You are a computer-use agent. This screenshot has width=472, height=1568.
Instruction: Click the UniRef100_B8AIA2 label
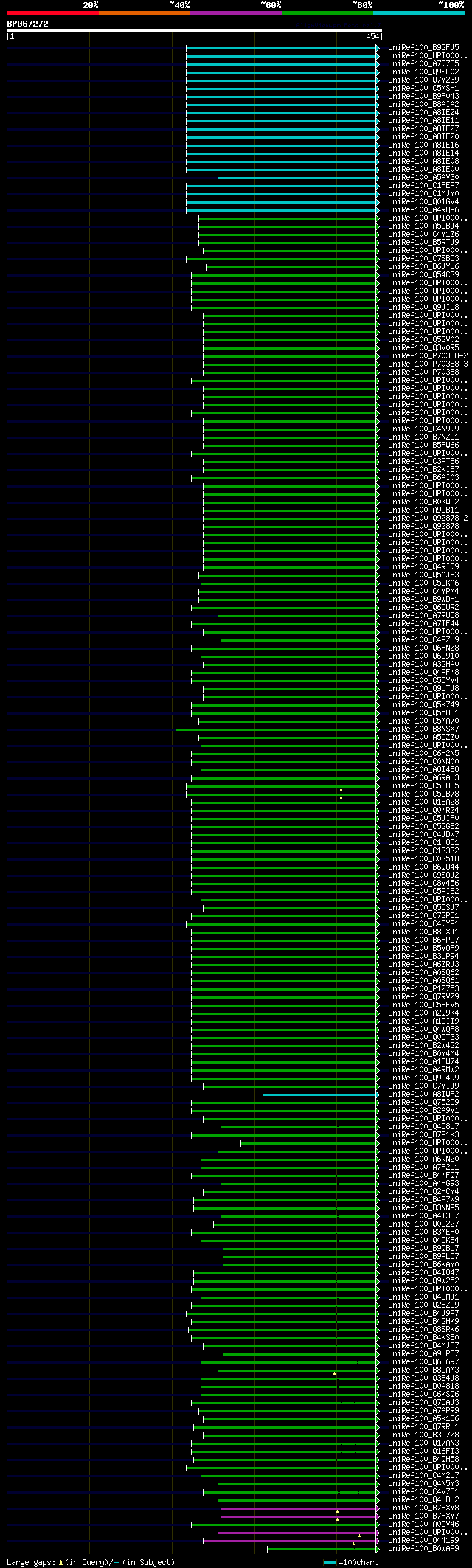[424, 104]
